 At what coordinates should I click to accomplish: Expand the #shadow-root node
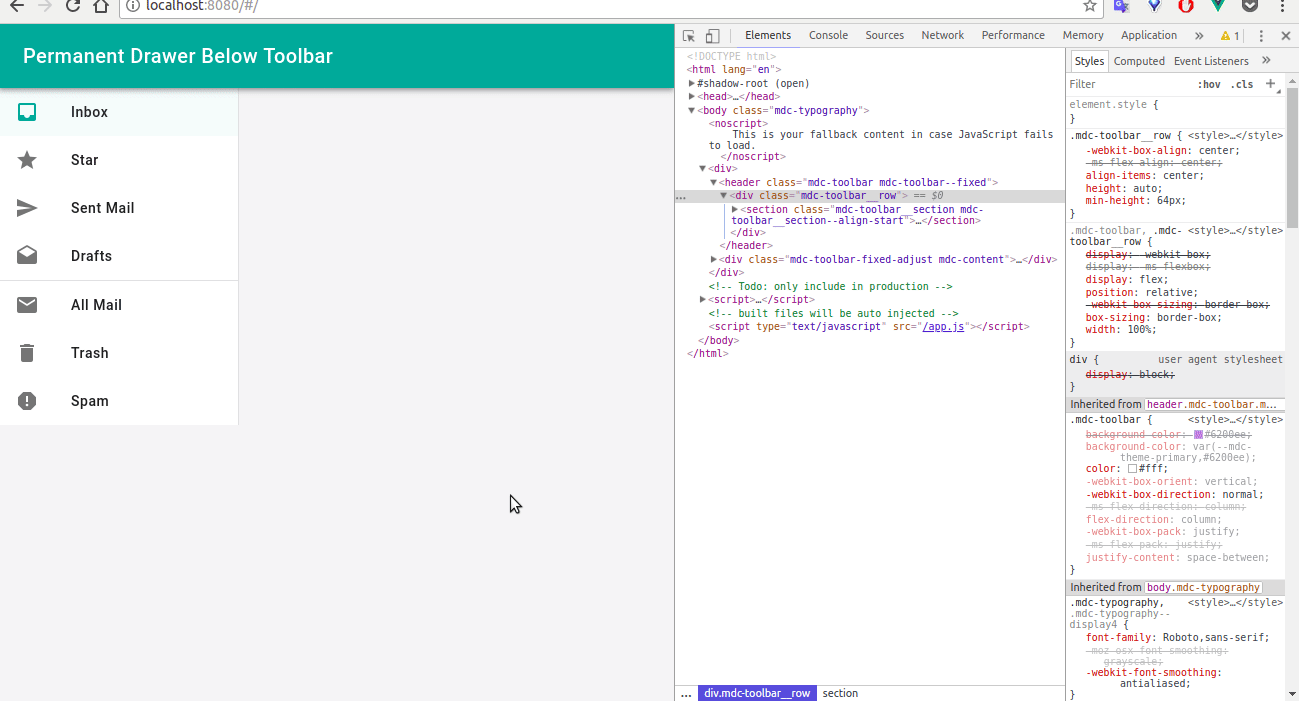[692, 84]
